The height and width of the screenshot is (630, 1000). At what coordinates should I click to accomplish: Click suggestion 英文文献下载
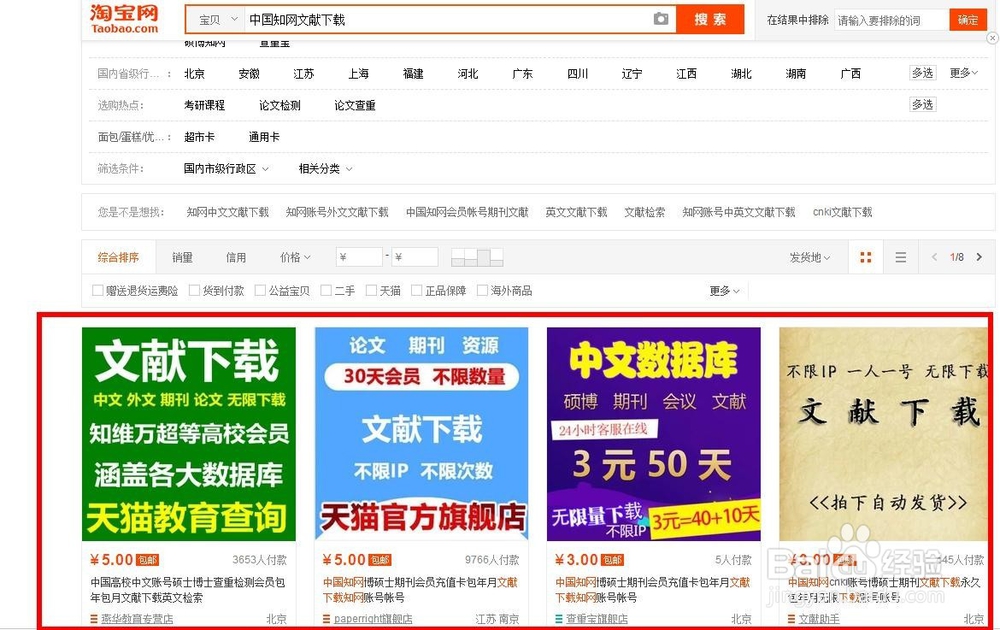(x=576, y=212)
